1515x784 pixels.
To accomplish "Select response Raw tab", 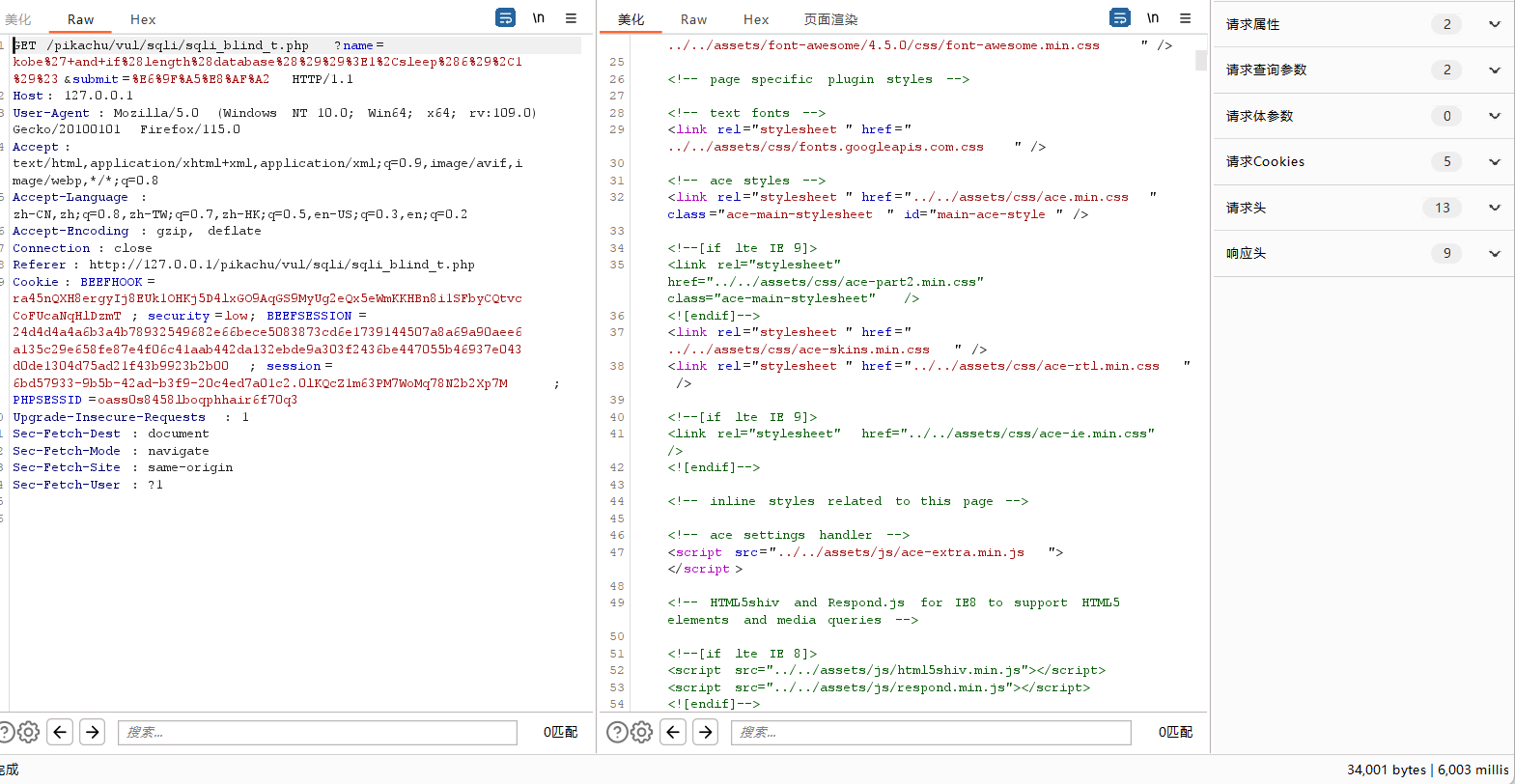I will pos(693,19).
